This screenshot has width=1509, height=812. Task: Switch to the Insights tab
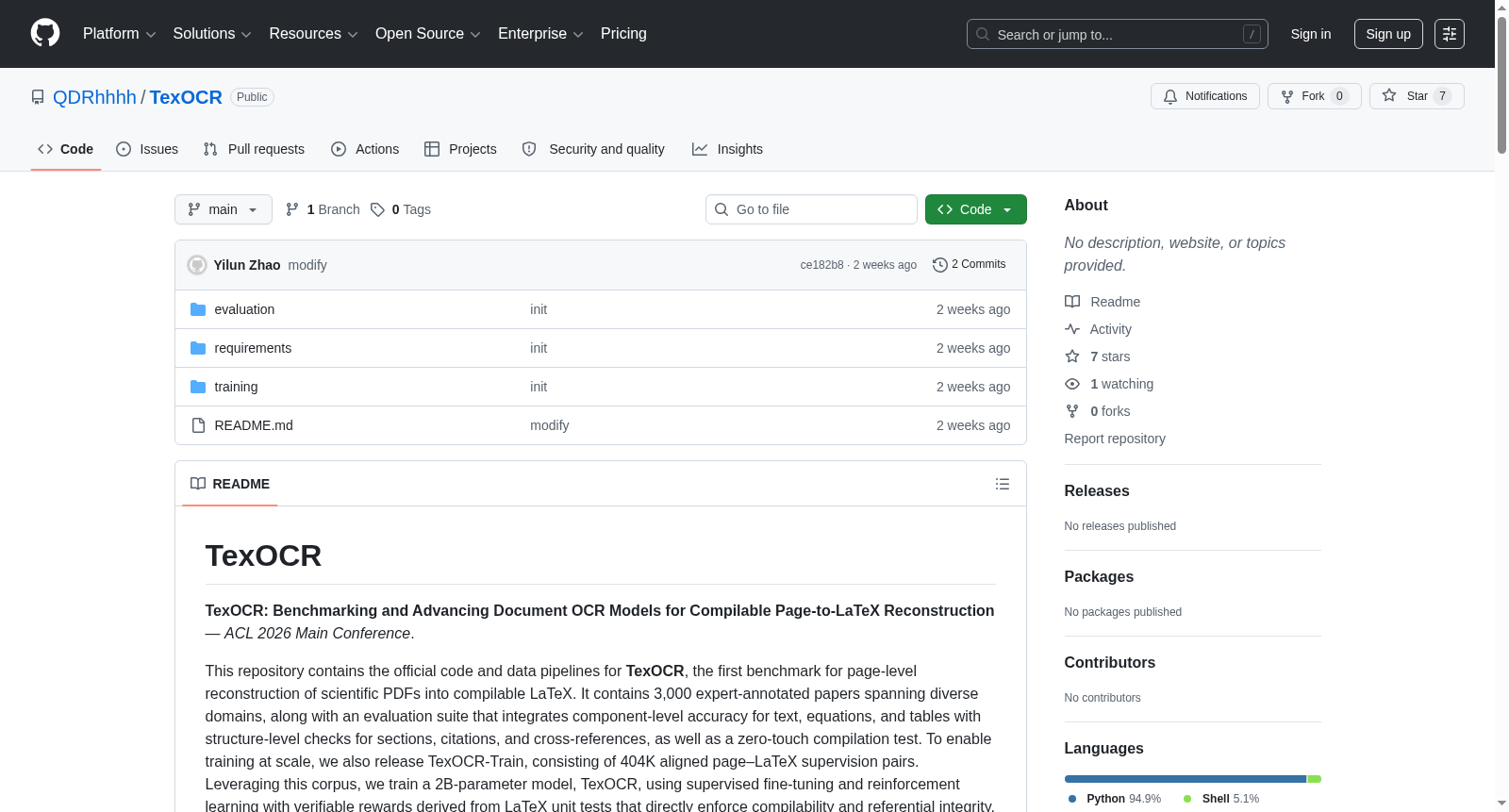pyautogui.click(x=727, y=149)
